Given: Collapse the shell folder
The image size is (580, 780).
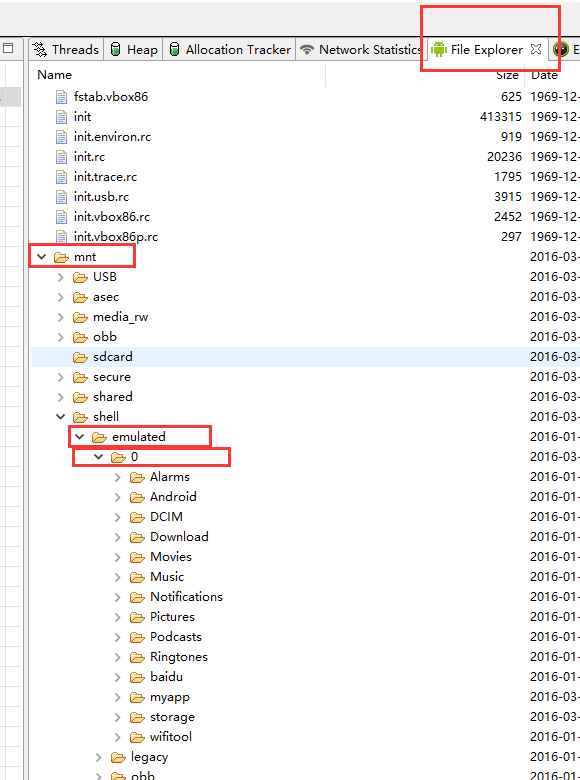Looking at the screenshot, I should 61,417.
